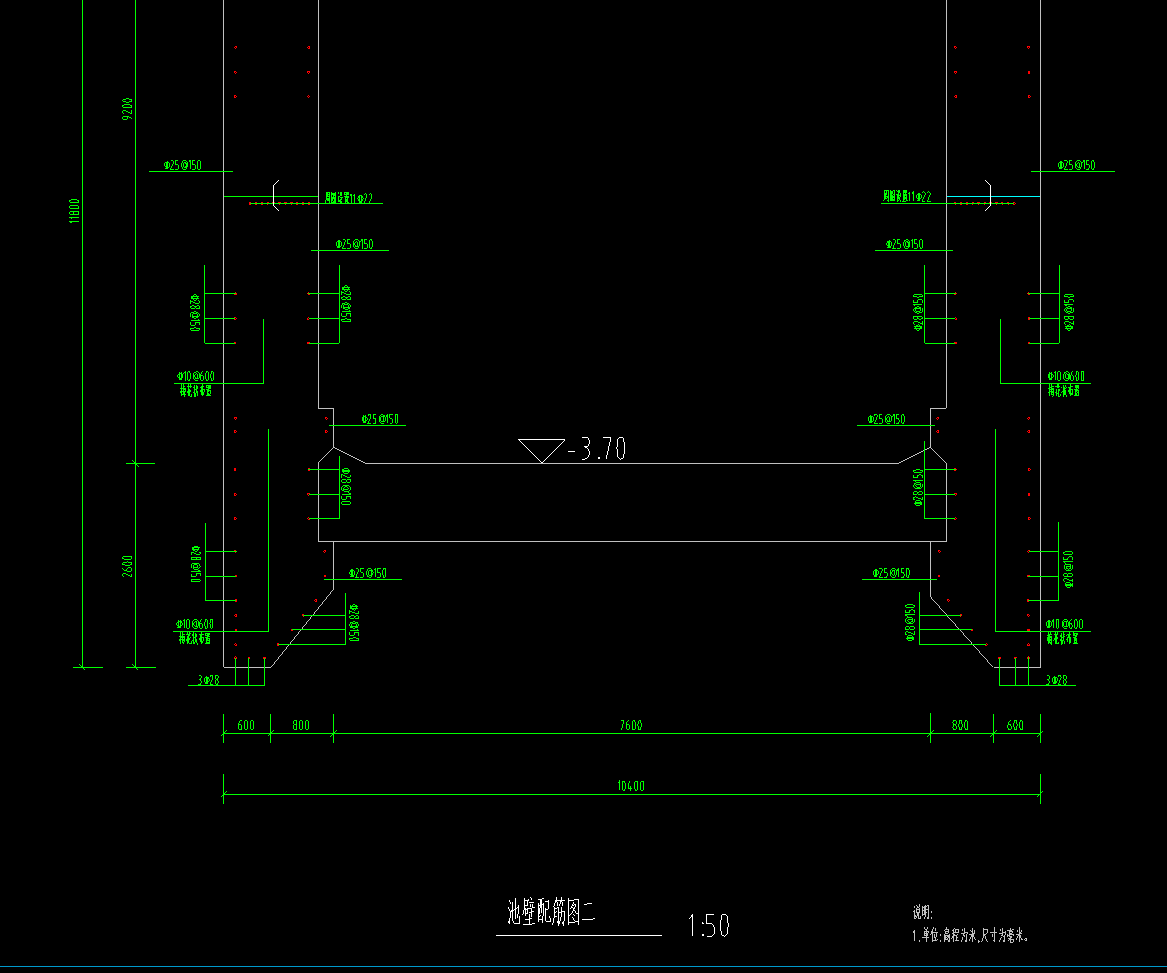Pick the 2600 vertical dimension text

click(128, 567)
